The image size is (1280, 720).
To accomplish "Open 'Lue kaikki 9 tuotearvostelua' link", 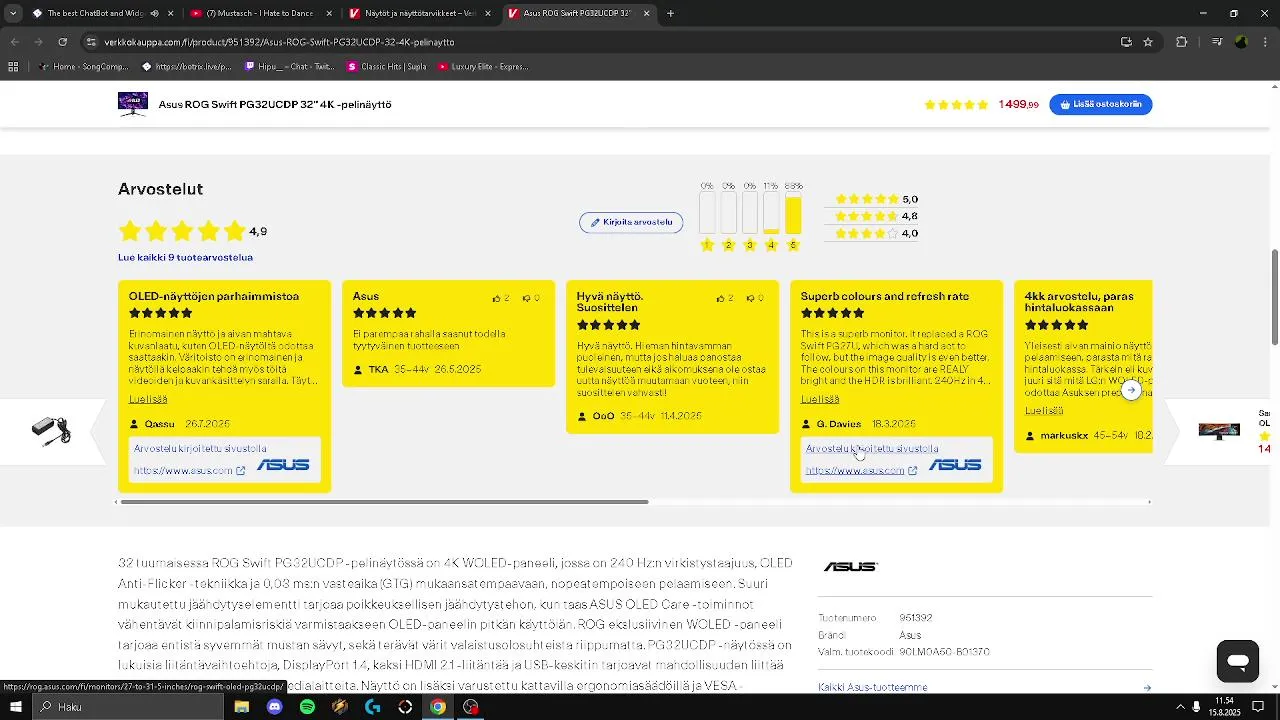I will [x=185, y=257].
